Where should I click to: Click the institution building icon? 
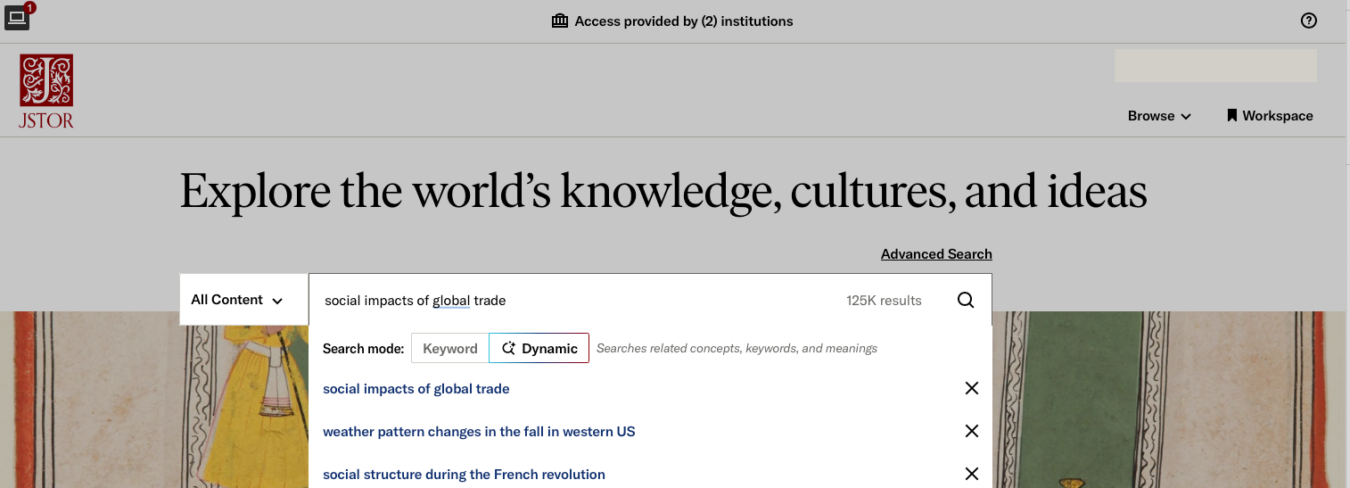(x=560, y=21)
